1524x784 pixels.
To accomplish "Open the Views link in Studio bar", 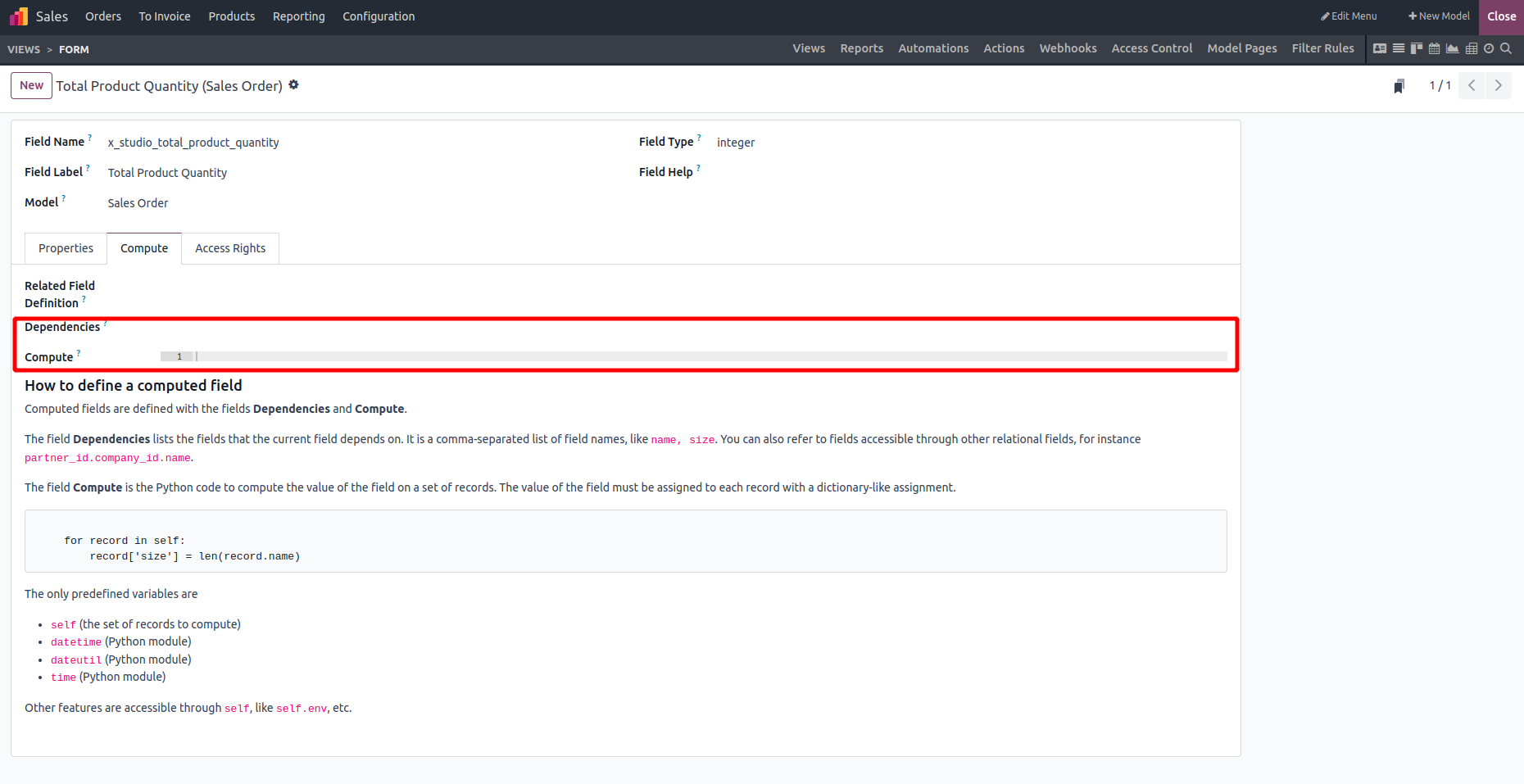I will pos(809,48).
